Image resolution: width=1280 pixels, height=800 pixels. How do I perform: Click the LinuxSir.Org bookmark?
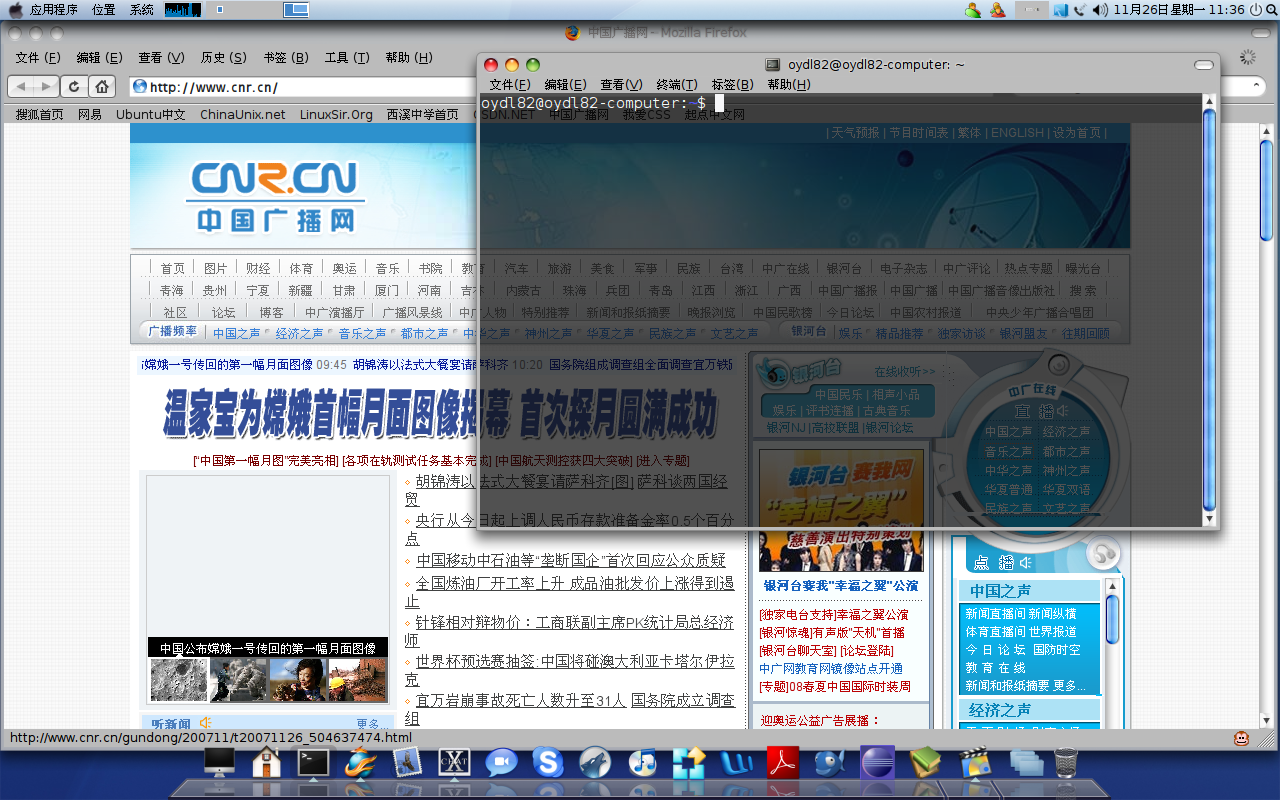(x=336, y=114)
